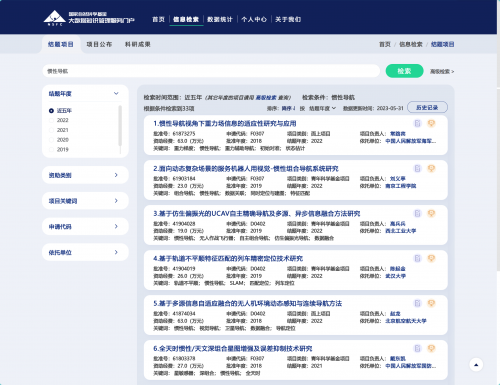Viewport: 500px width, 385px height.
Task: Open project 5 title 基于多源信息自适应融合
Action: (248, 303)
